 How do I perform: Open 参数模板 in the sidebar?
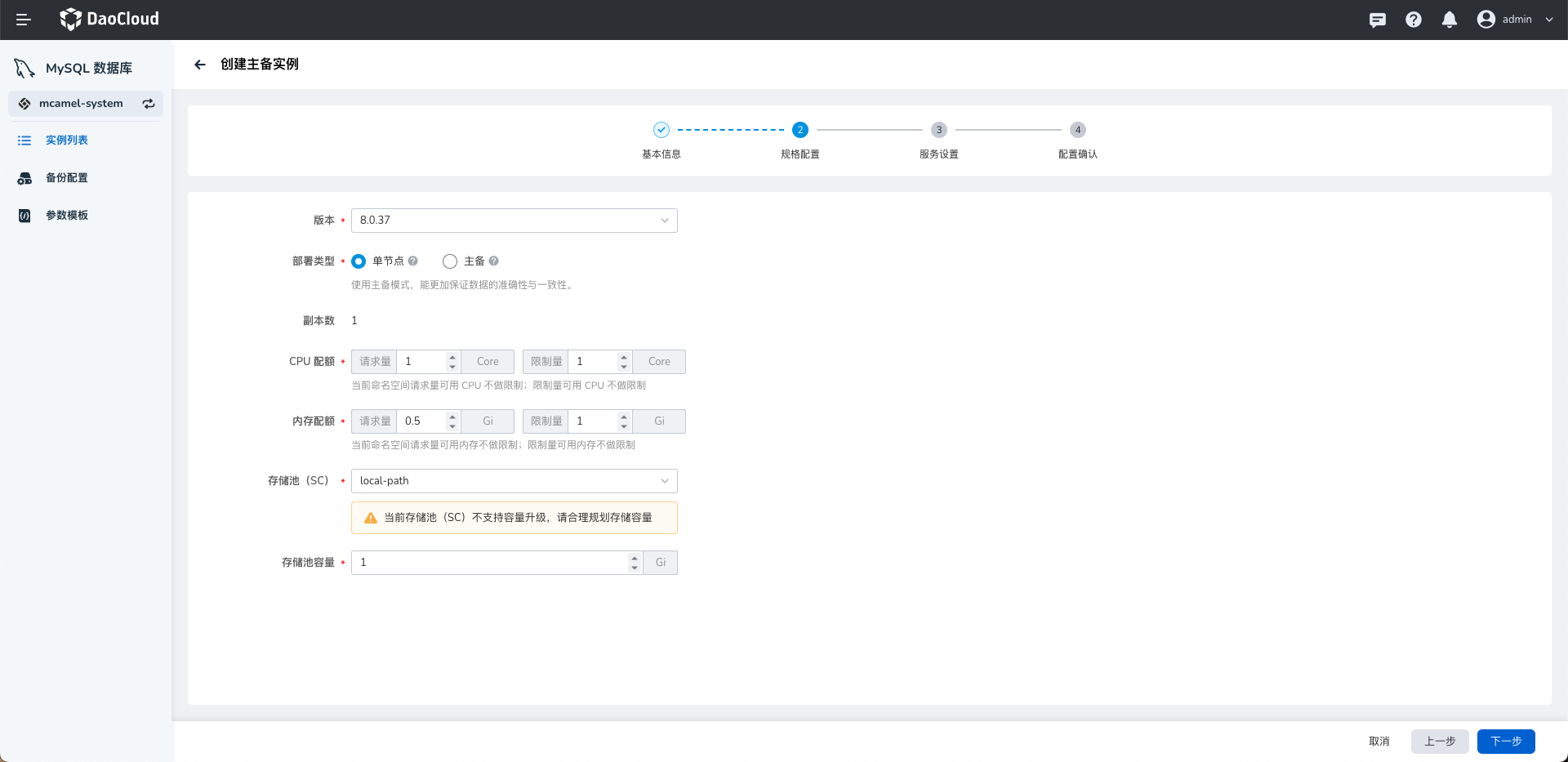66,216
